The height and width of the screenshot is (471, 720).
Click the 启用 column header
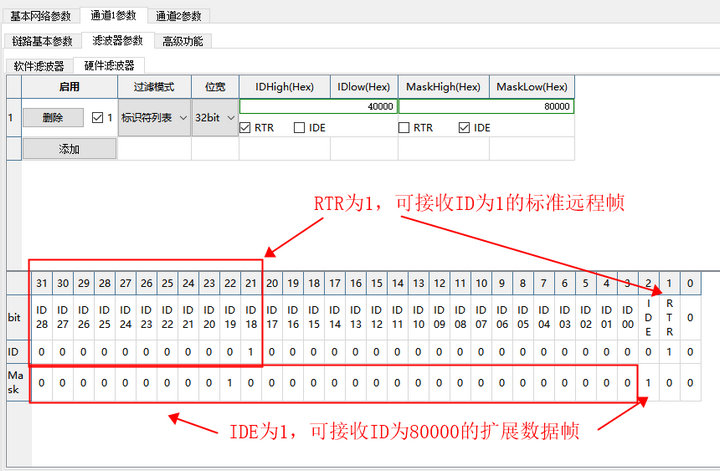(x=69, y=87)
